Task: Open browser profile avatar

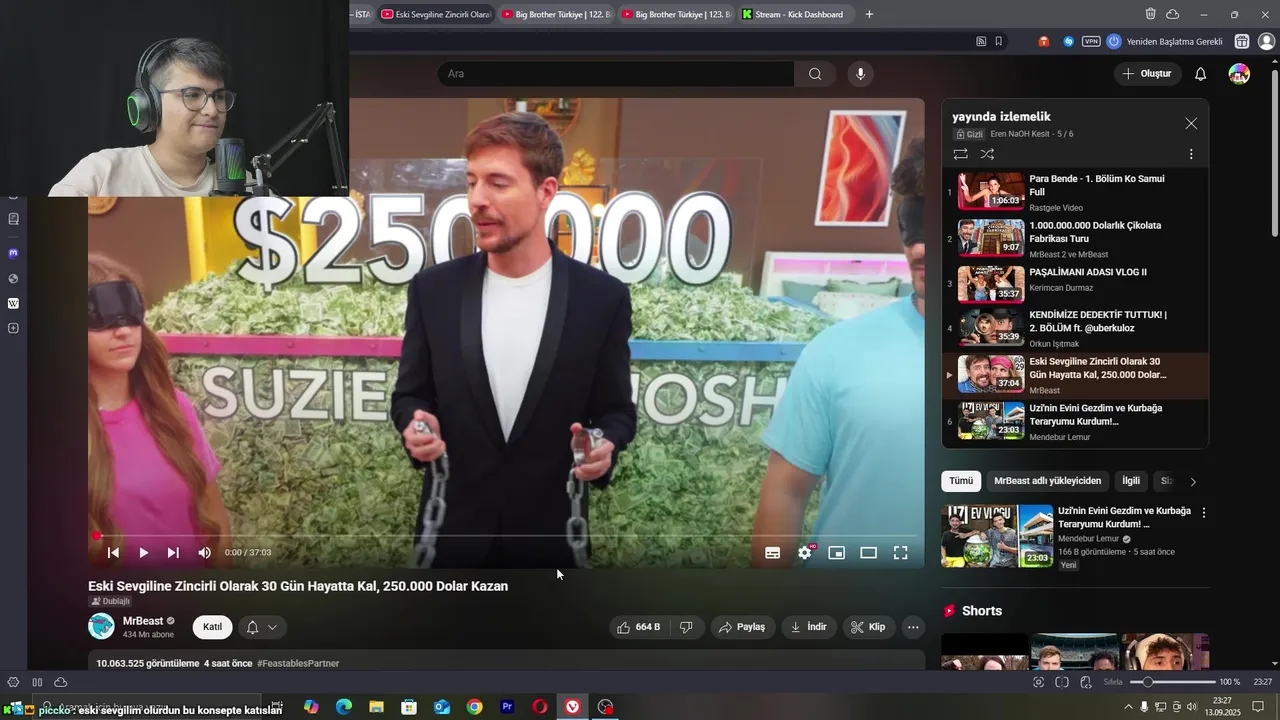Action: point(1266,42)
